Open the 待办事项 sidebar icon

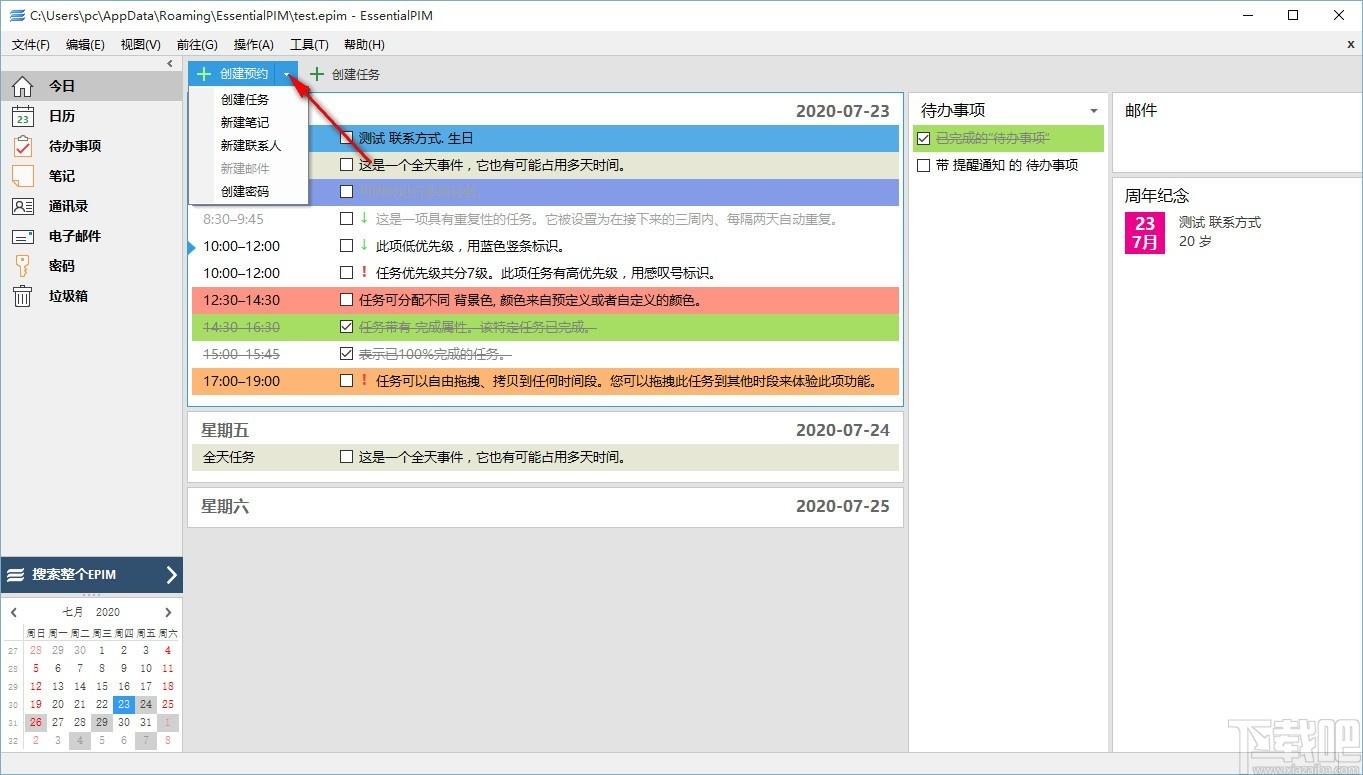(x=22, y=146)
